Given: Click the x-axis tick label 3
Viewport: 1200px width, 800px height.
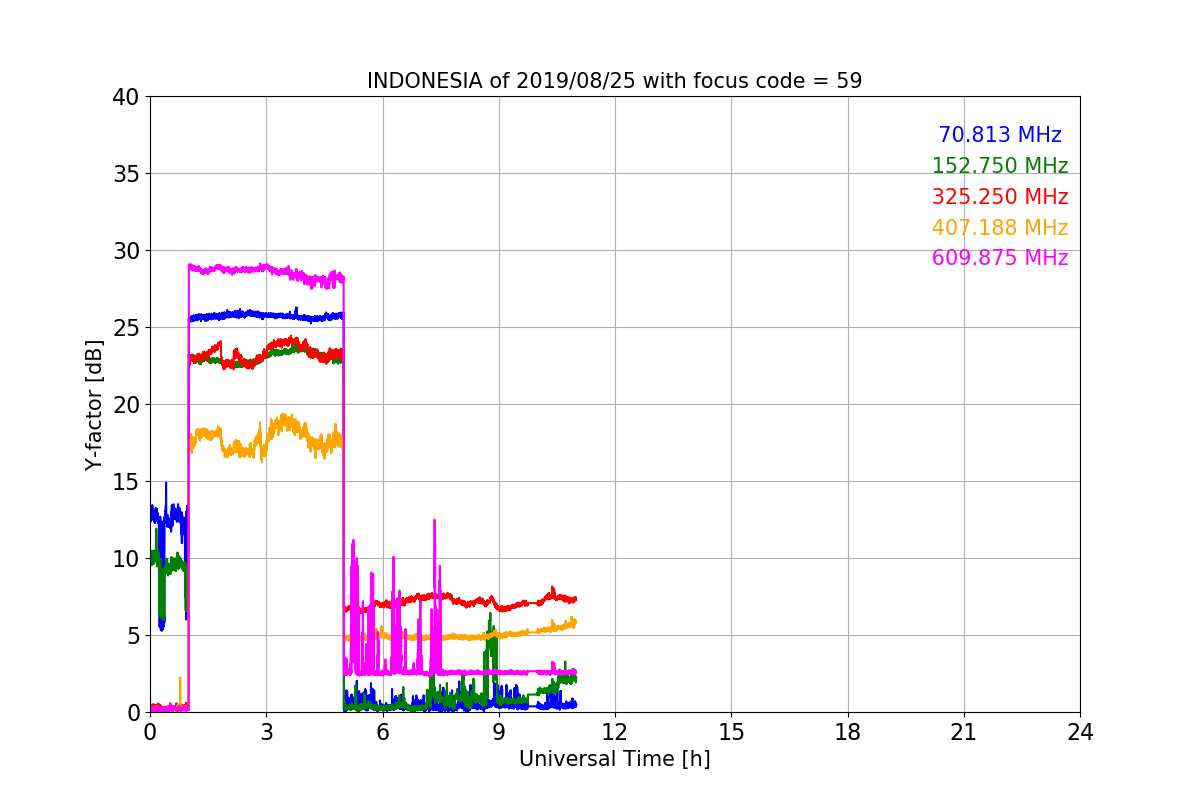Looking at the screenshot, I should pos(266,732).
